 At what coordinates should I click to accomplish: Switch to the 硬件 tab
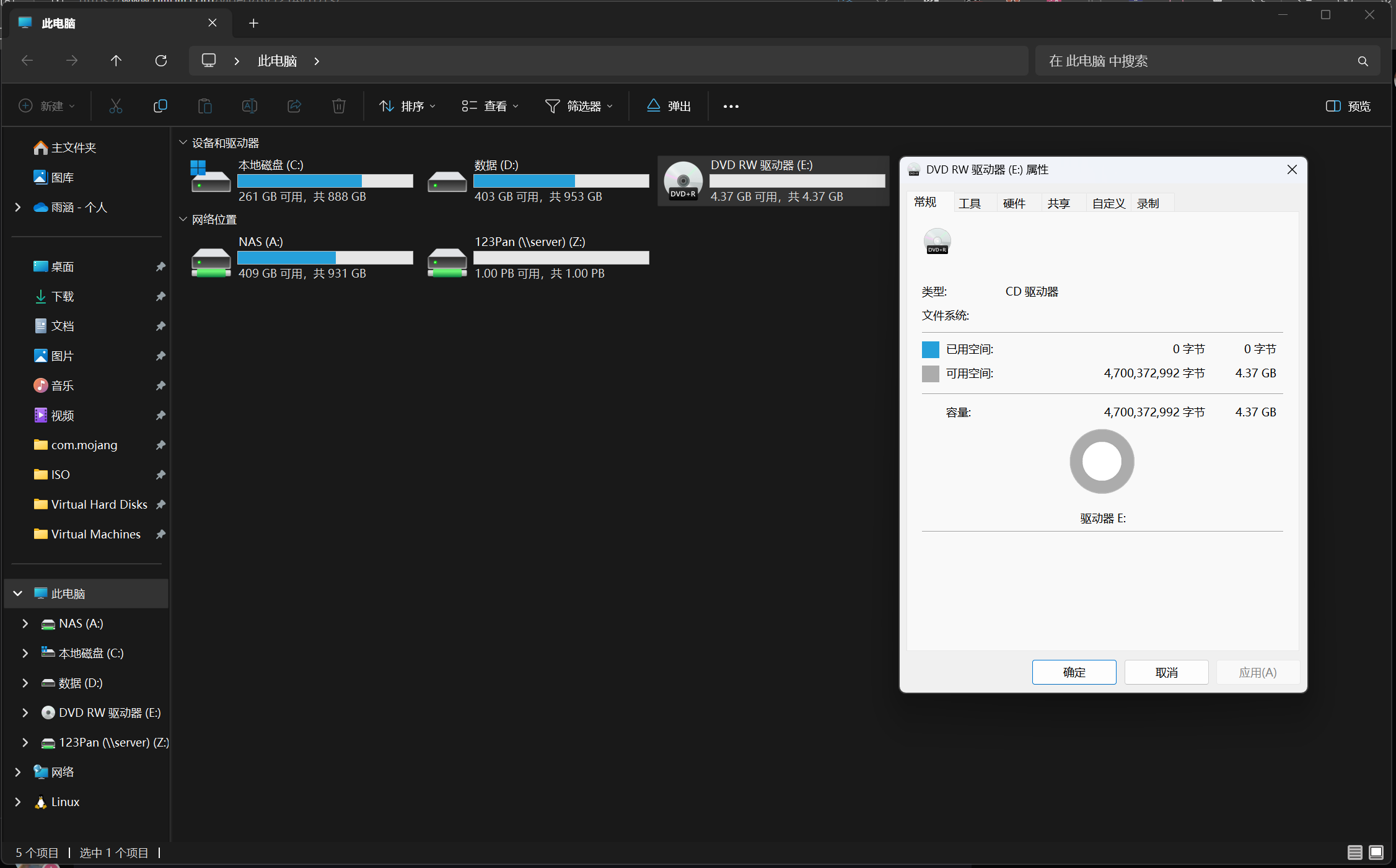click(x=1014, y=203)
